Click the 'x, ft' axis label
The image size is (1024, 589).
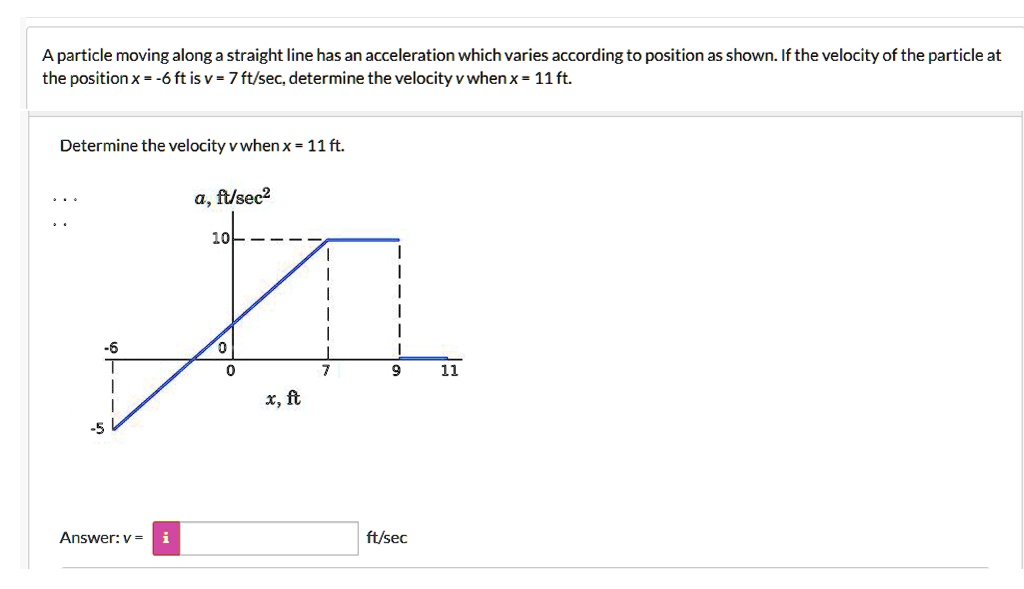pos(283,397)
